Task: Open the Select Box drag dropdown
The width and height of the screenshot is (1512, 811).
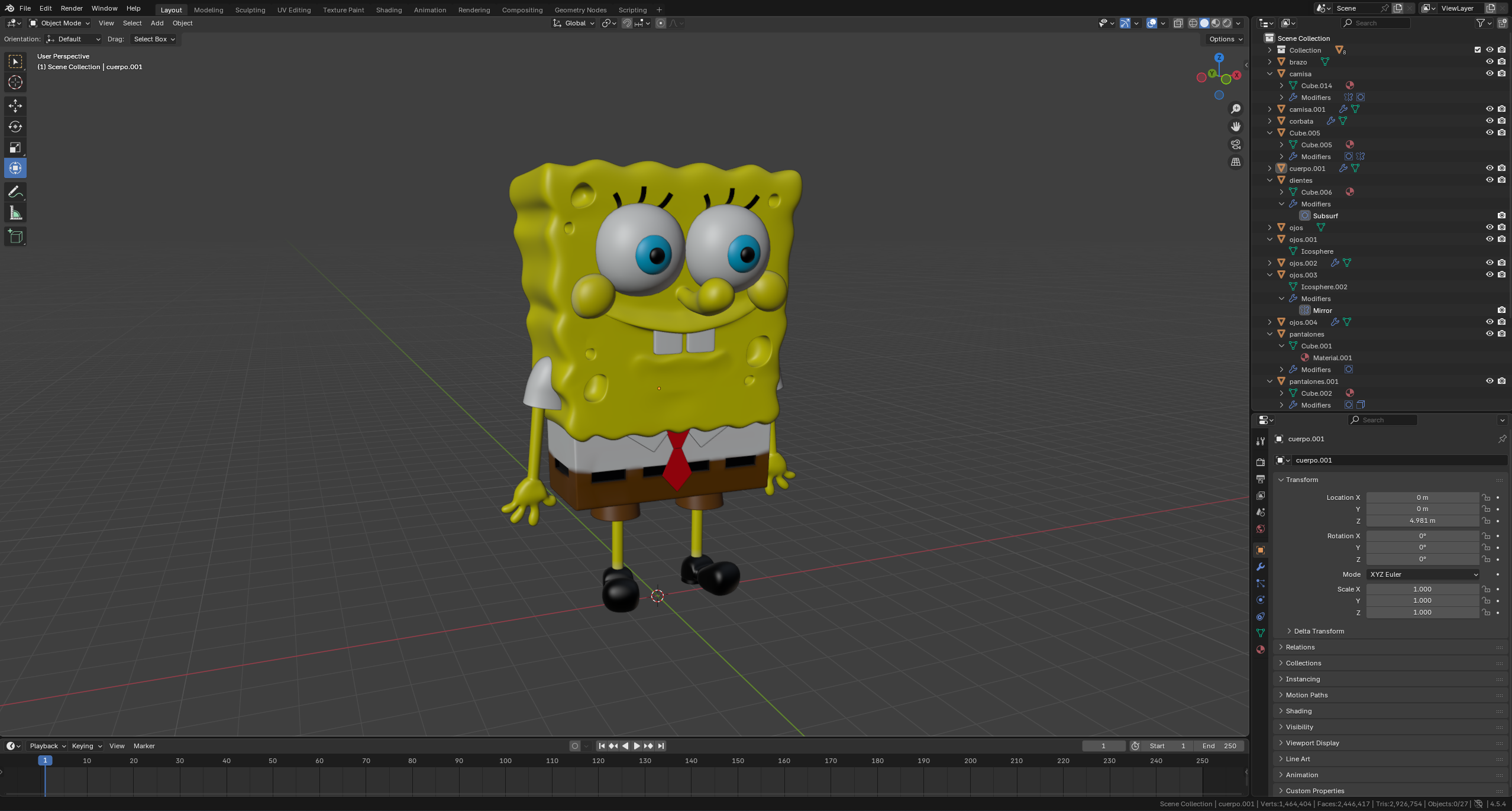Action: click(154, 39)
